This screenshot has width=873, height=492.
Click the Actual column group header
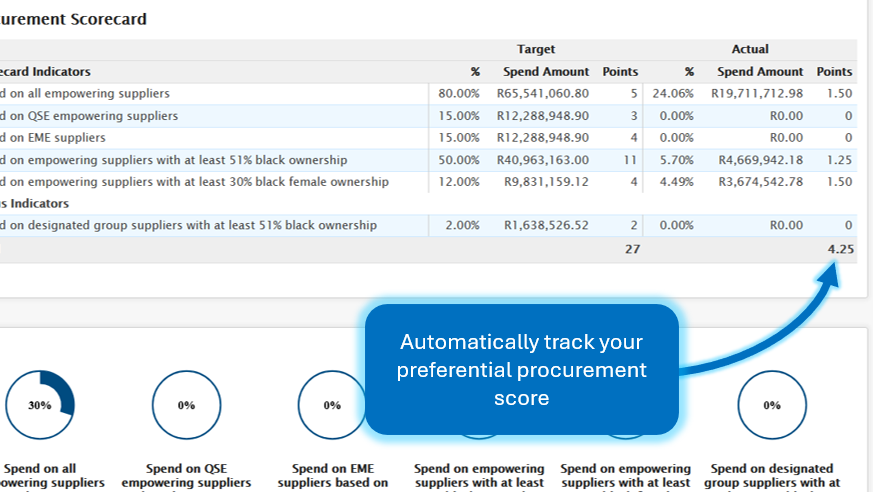pyautogui.click(x=750, y=49)
